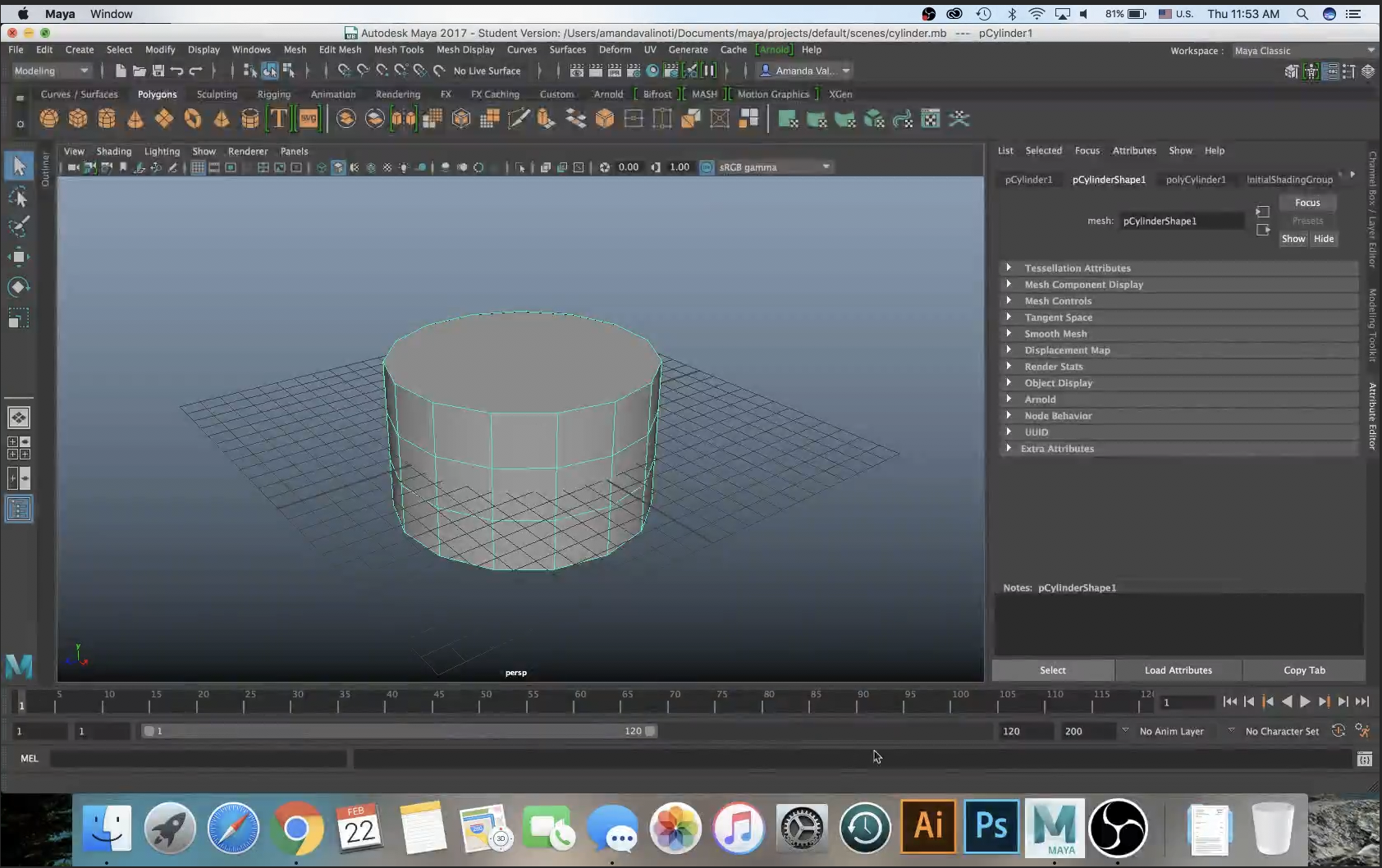Create a polygon sphere from the shelf
1382x868 pixels.
[x=49, y=120]
